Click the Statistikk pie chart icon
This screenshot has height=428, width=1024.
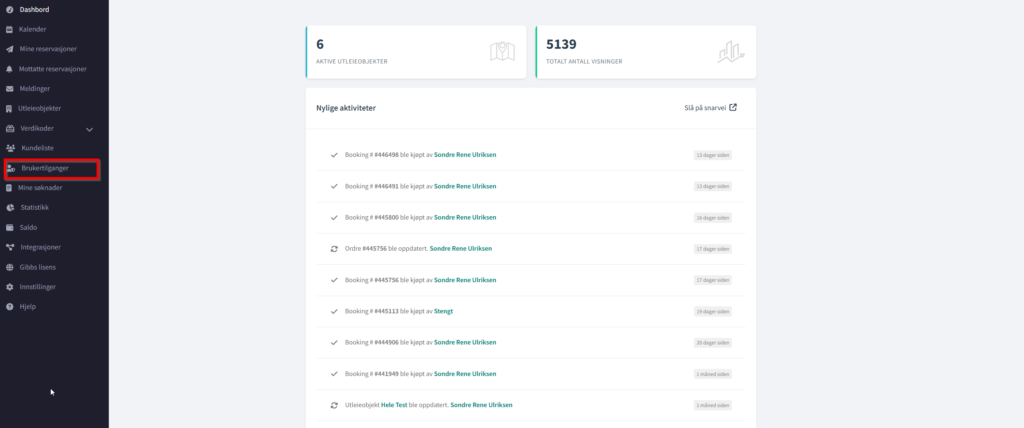[x=10, y=207]
